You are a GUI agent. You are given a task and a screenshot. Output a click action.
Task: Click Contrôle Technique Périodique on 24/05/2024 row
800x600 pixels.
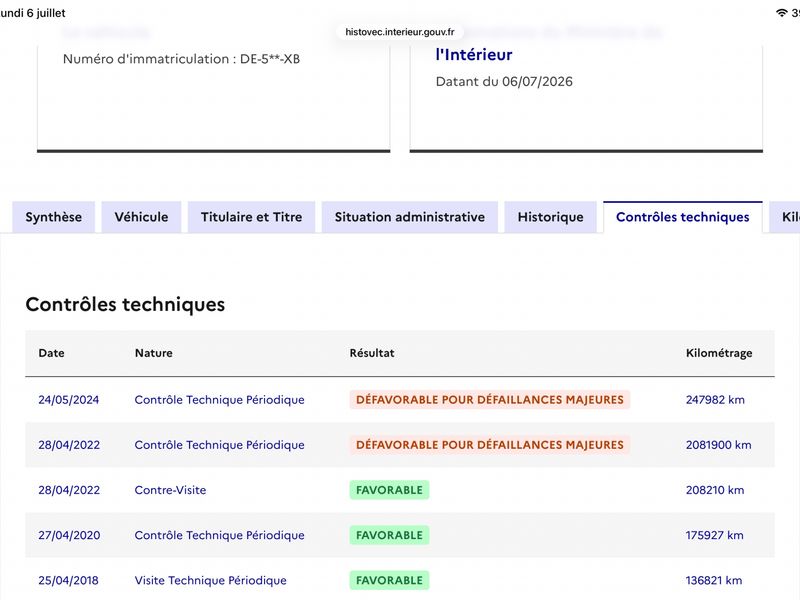pyautogui.click(x=219, y=400)
